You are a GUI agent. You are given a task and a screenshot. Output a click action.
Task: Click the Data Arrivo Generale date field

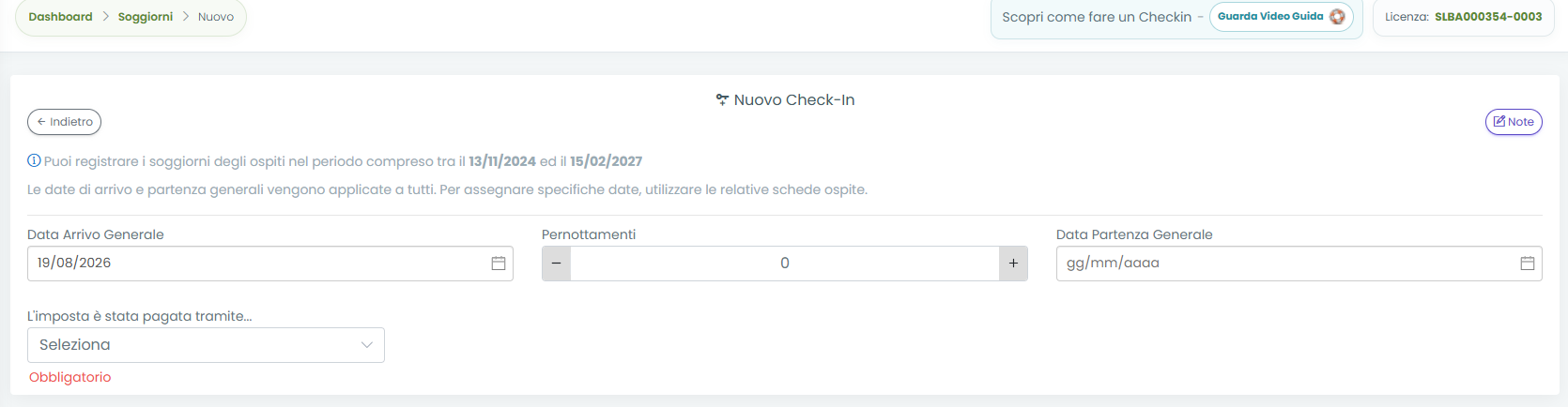pos(269,264)
